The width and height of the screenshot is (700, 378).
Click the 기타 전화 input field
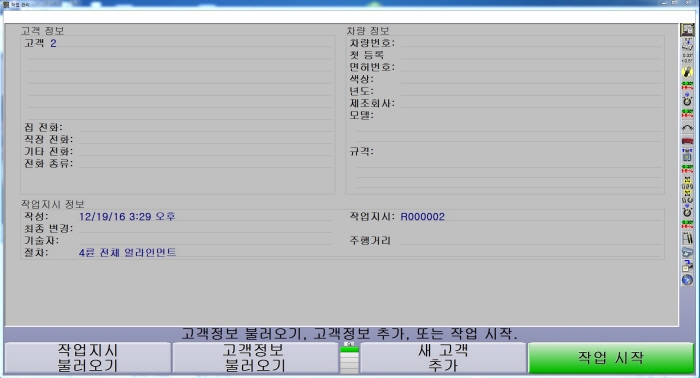click(205, 151)
